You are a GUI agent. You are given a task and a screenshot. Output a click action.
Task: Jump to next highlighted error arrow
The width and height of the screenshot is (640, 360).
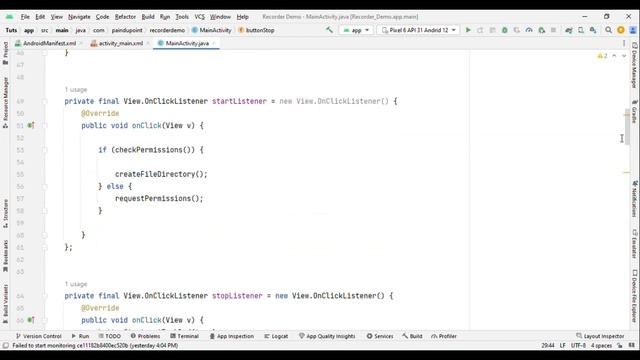click(624, 56)
